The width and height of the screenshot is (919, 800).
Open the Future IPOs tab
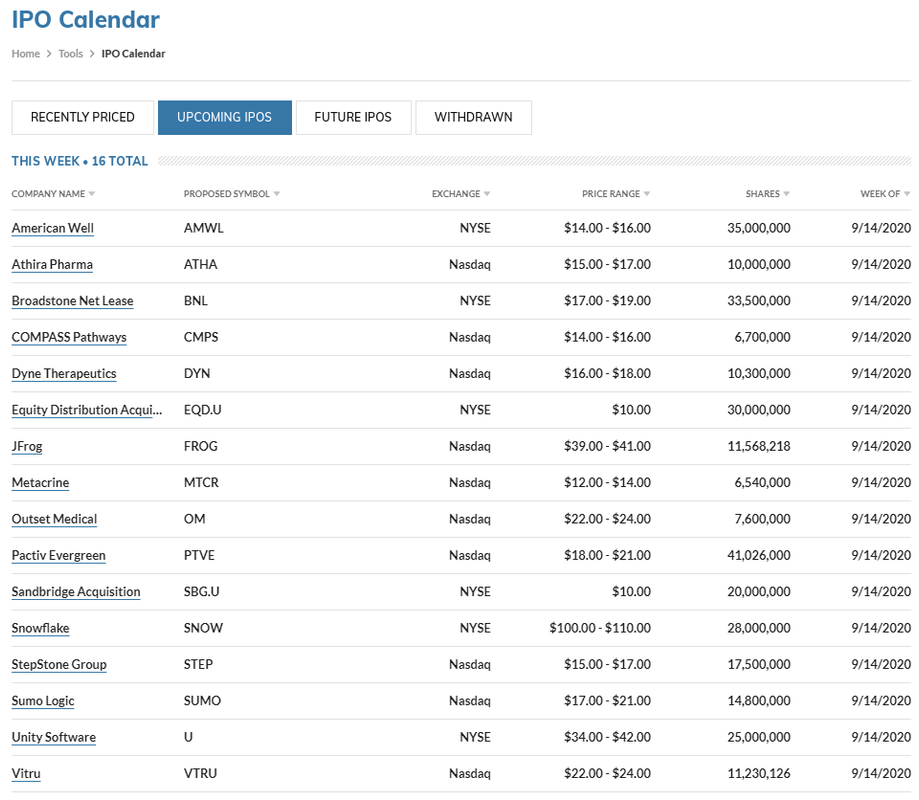(353, 117)
